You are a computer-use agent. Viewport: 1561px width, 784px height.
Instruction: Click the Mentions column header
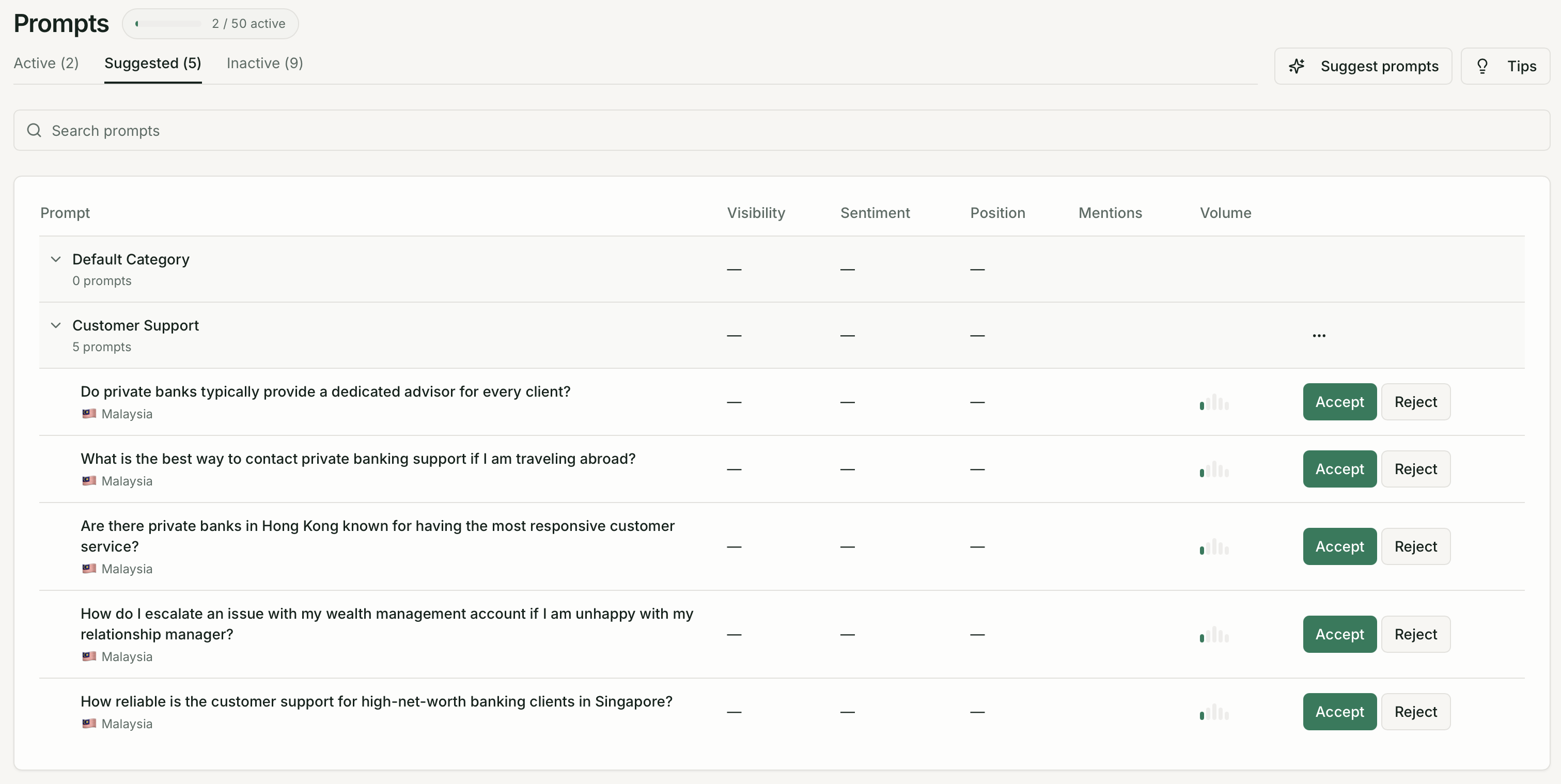pyautogui.click(x=1110, y=213)
